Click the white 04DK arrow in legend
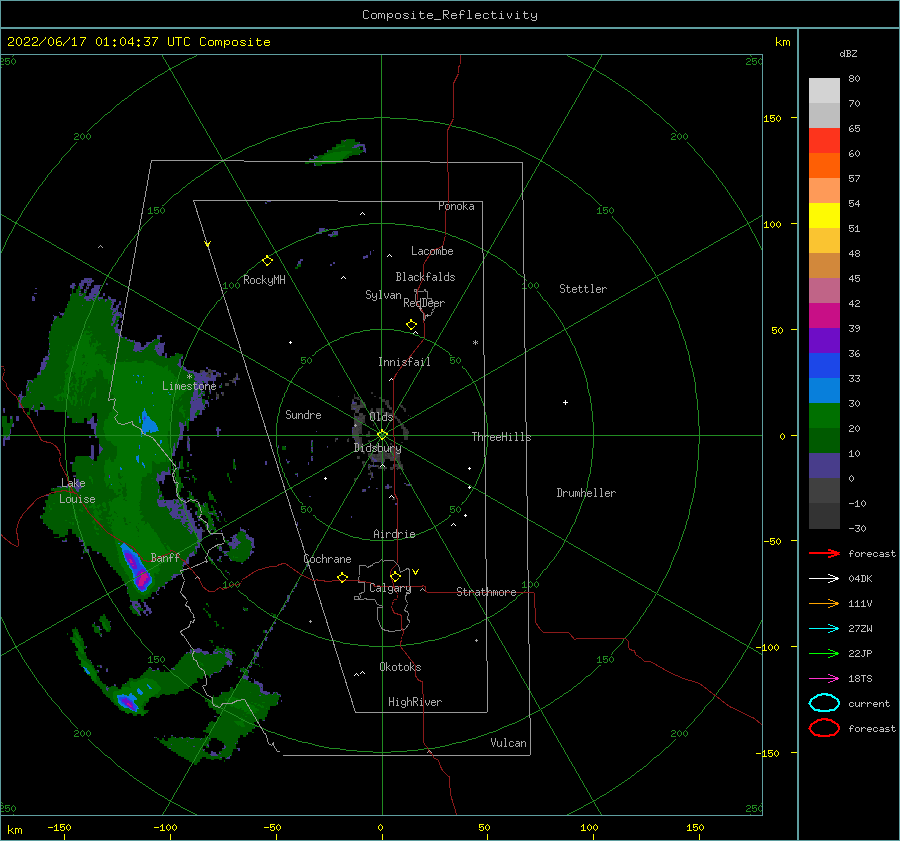The image size is (900, 841). pos(824,578)
